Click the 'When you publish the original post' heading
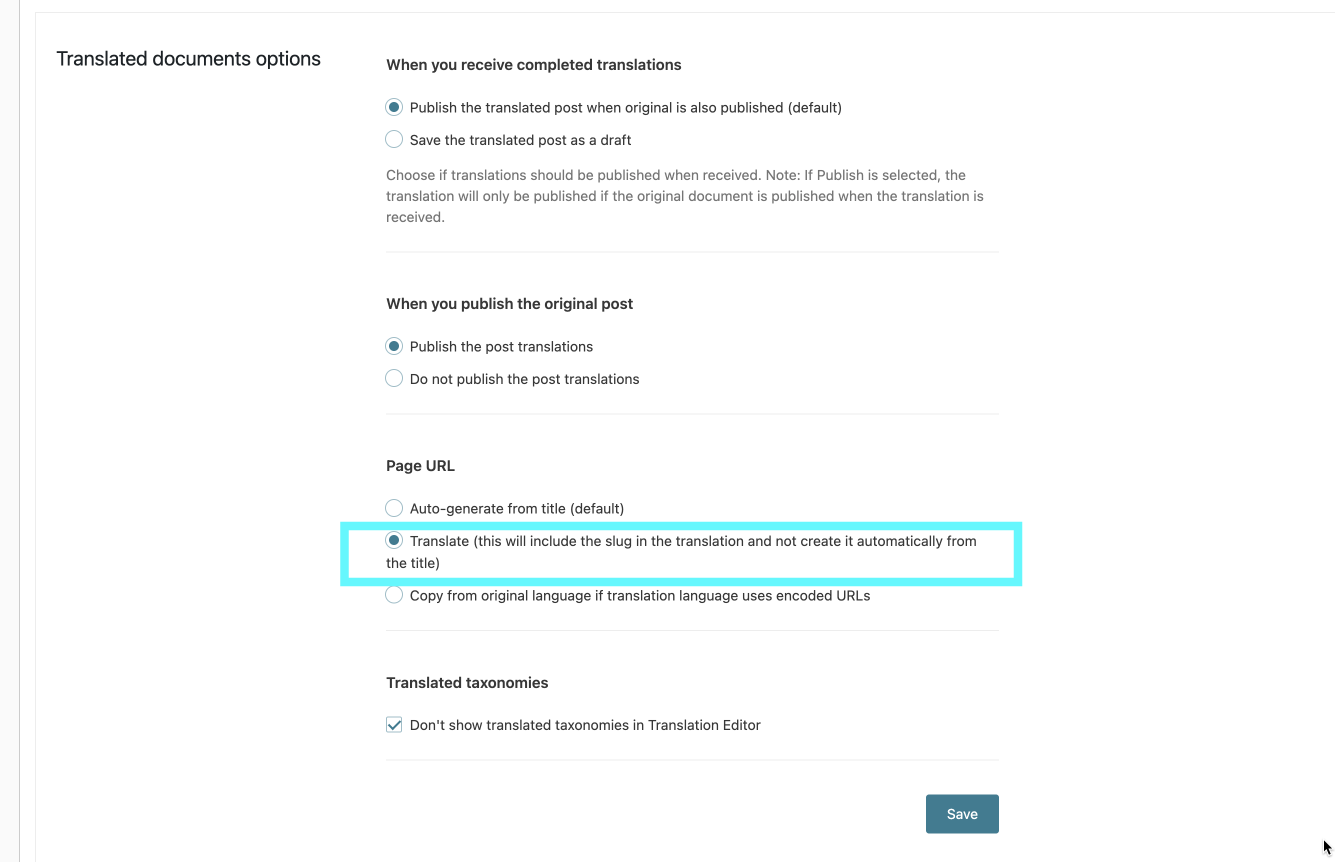The image size is (1335, 862). pos(510,304)
